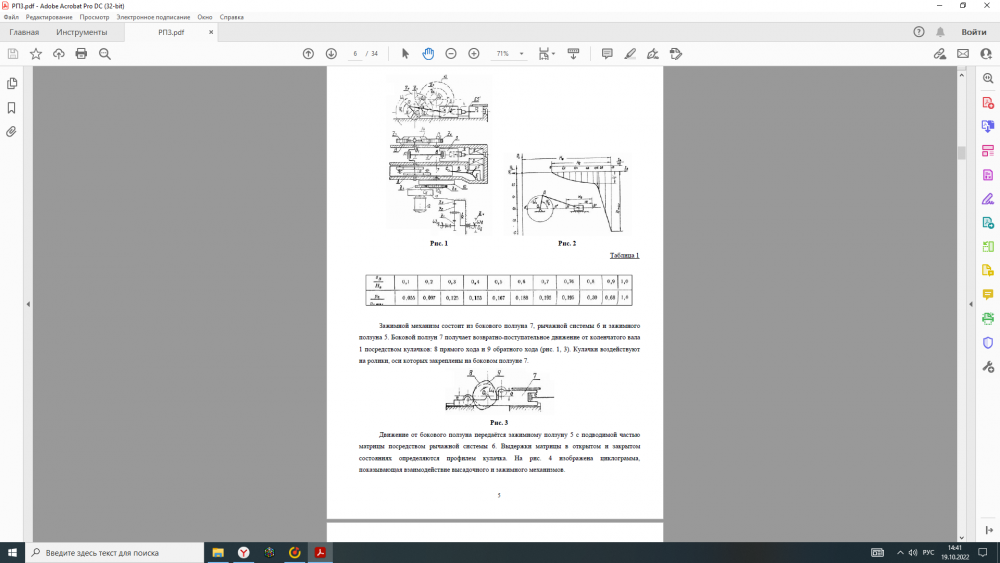Open File Explorer from taskbar

click(x=217, y=553)
